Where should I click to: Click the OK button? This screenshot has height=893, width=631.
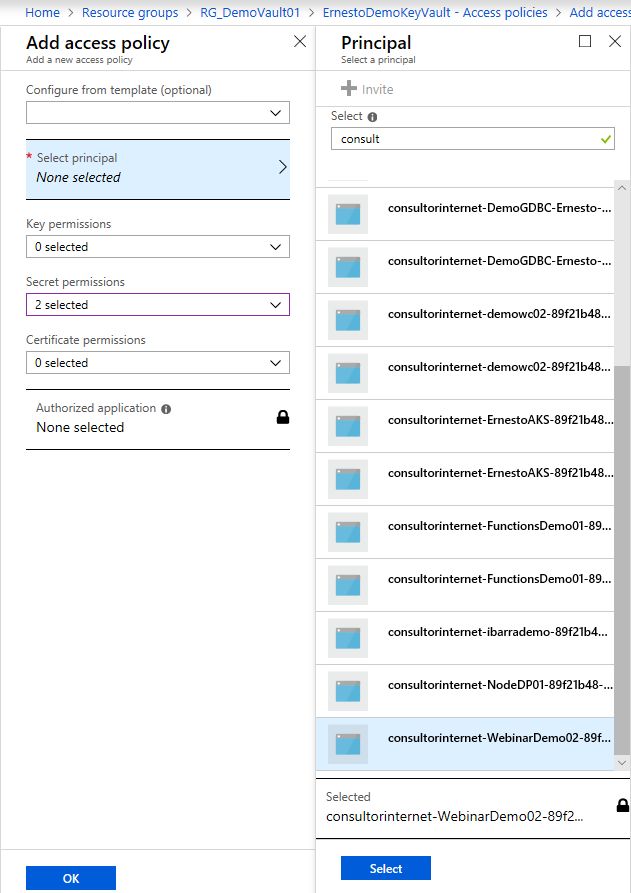tap(71, 878)
